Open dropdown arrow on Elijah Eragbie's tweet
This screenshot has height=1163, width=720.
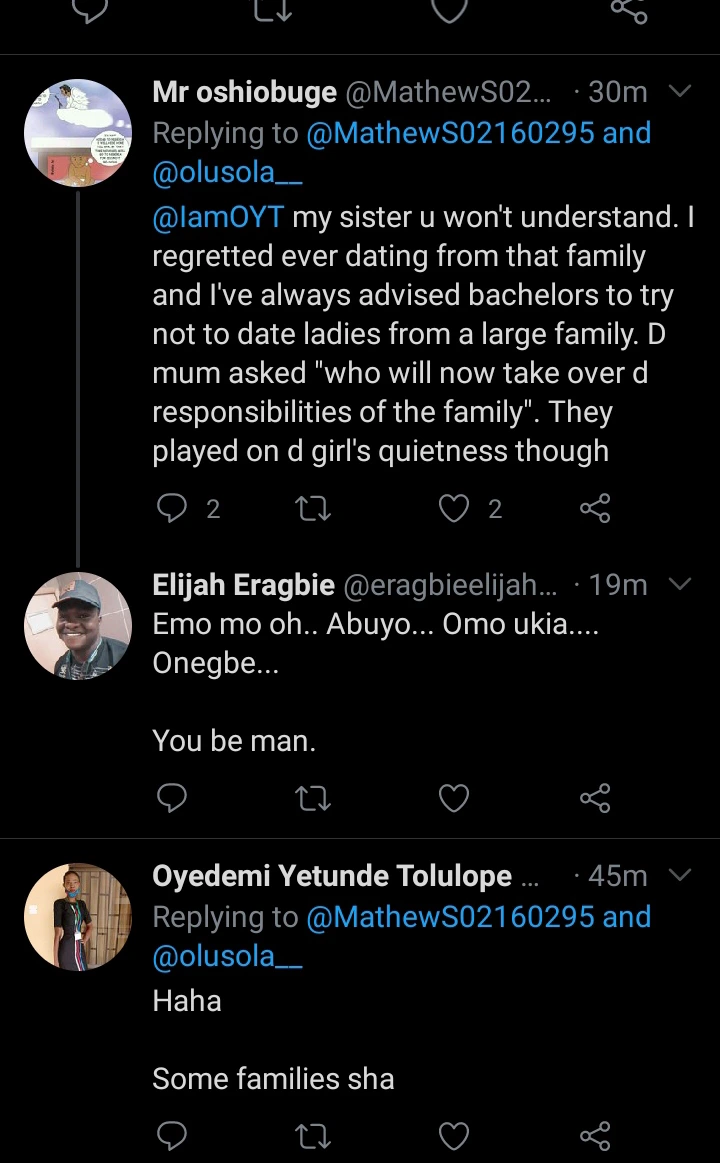680,584
